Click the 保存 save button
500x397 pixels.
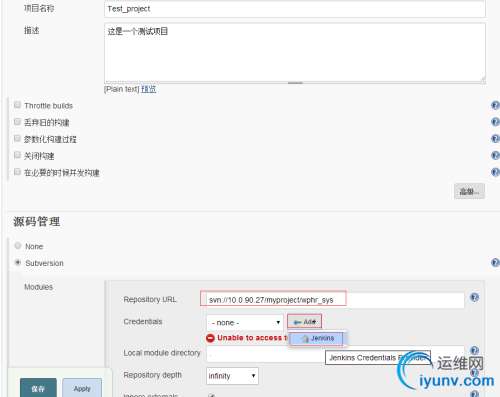[x=38, y=388]
